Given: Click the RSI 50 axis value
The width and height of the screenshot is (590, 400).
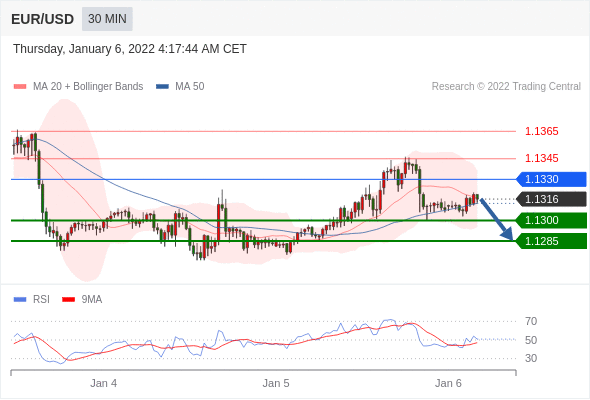Looking at the screenshot, I should click(x=531, y=340).
